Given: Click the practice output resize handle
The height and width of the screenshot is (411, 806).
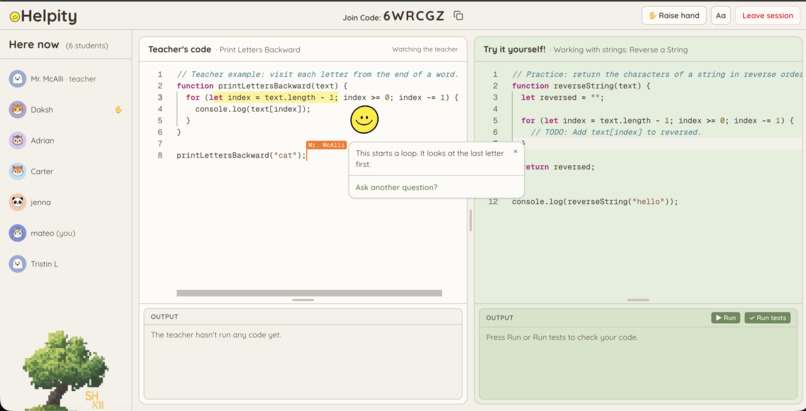Looking at the screenshot, I should tap(638, 300).
